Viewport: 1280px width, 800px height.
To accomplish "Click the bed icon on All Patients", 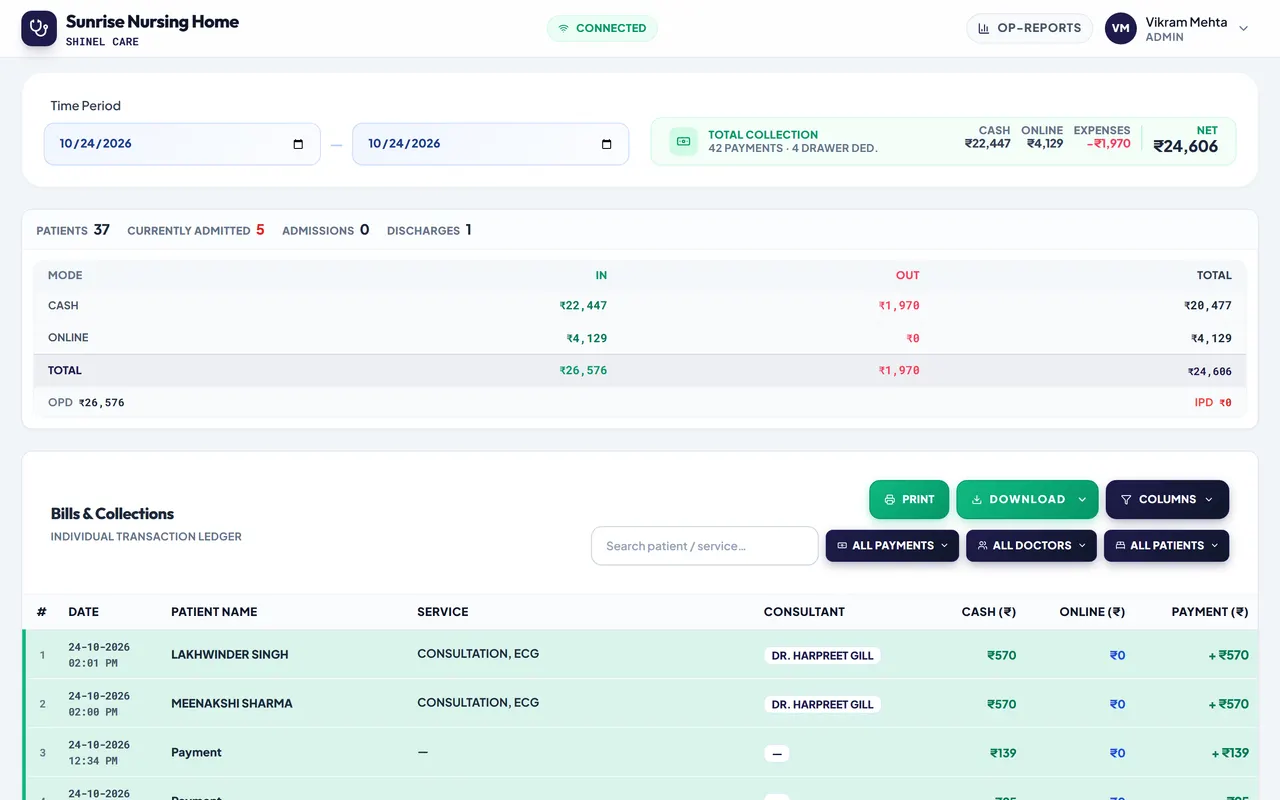I will (1120, 546).
